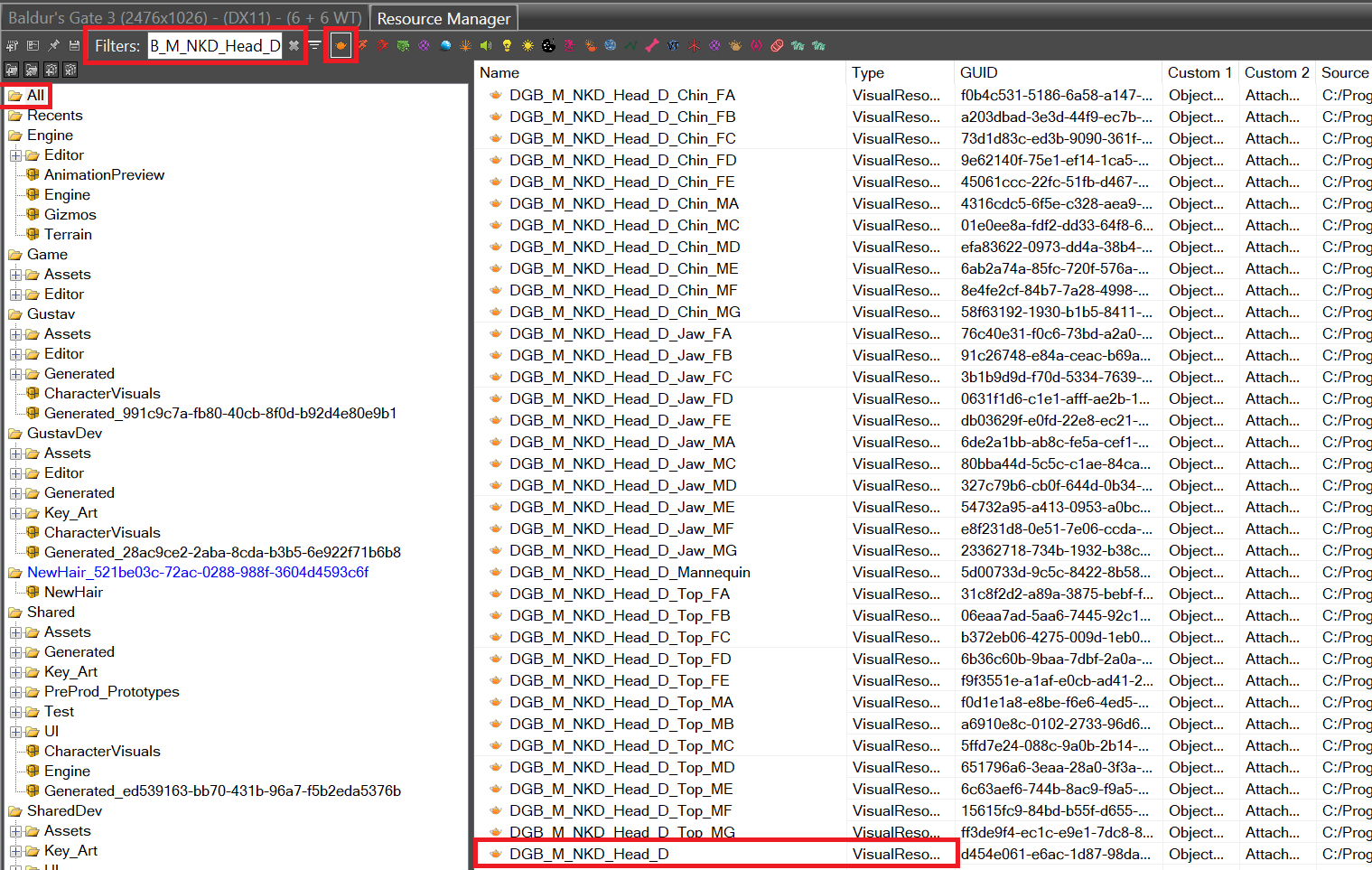Expand the Test folder under Shared
1372x870 pixels.
[15, 712]
